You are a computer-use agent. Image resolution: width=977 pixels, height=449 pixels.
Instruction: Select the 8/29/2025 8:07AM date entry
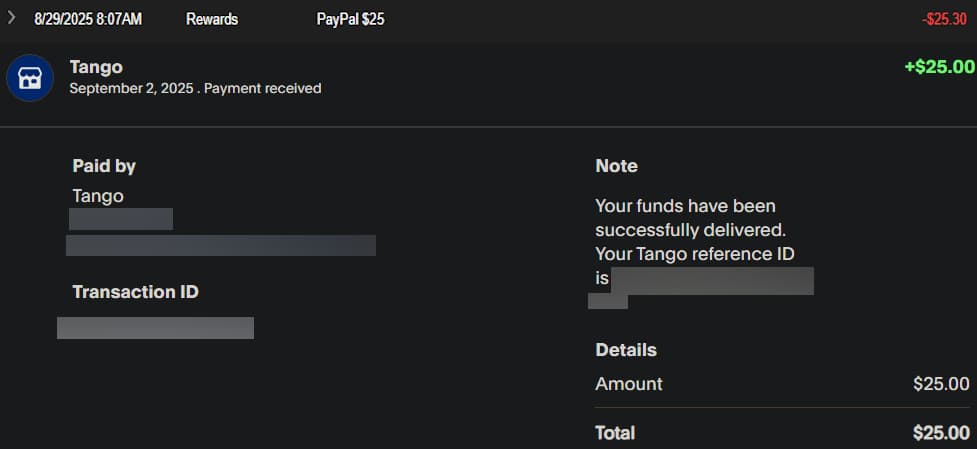click(x=88, y=19)
